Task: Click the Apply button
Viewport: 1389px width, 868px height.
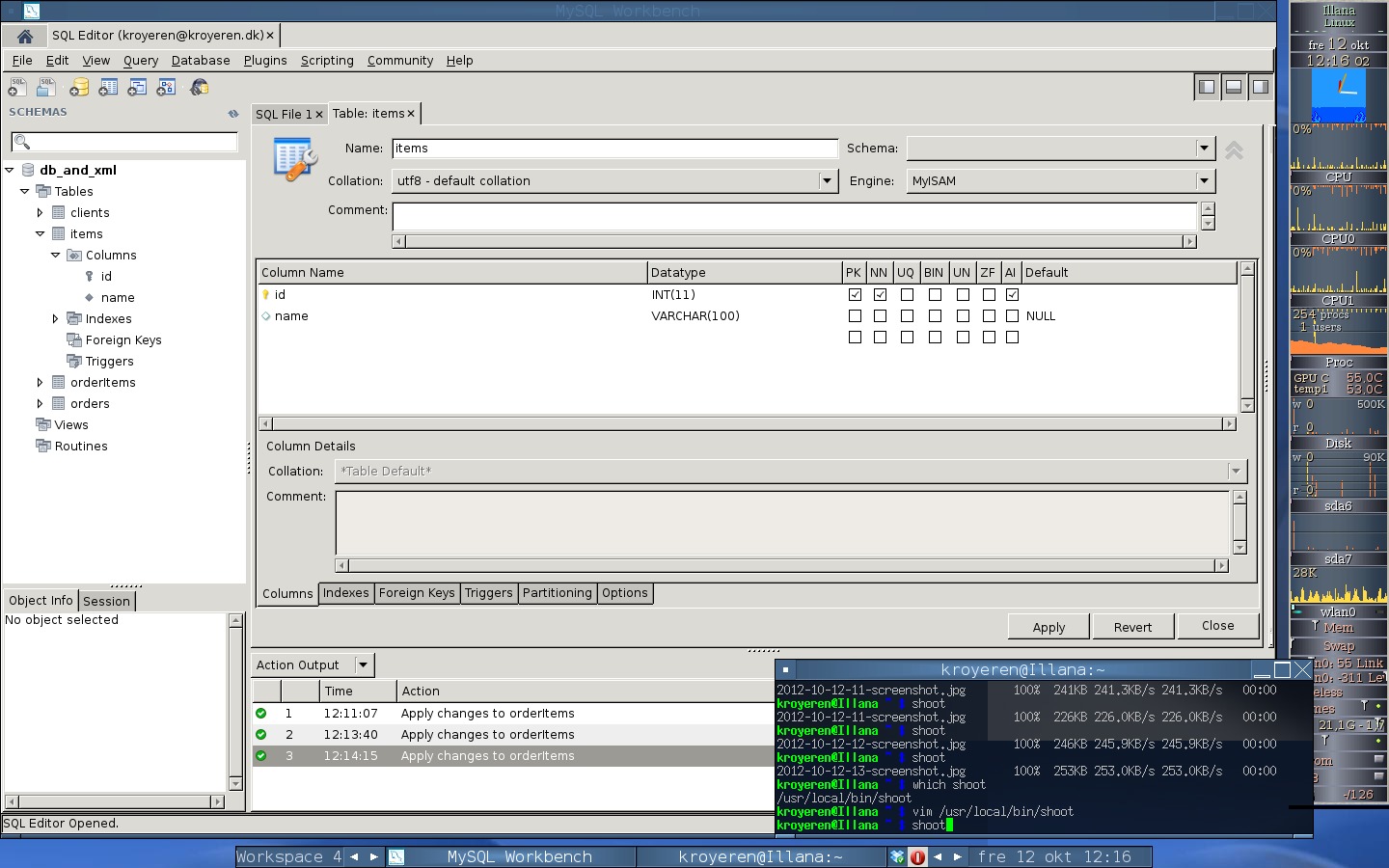Action: tap(1049, 627)
